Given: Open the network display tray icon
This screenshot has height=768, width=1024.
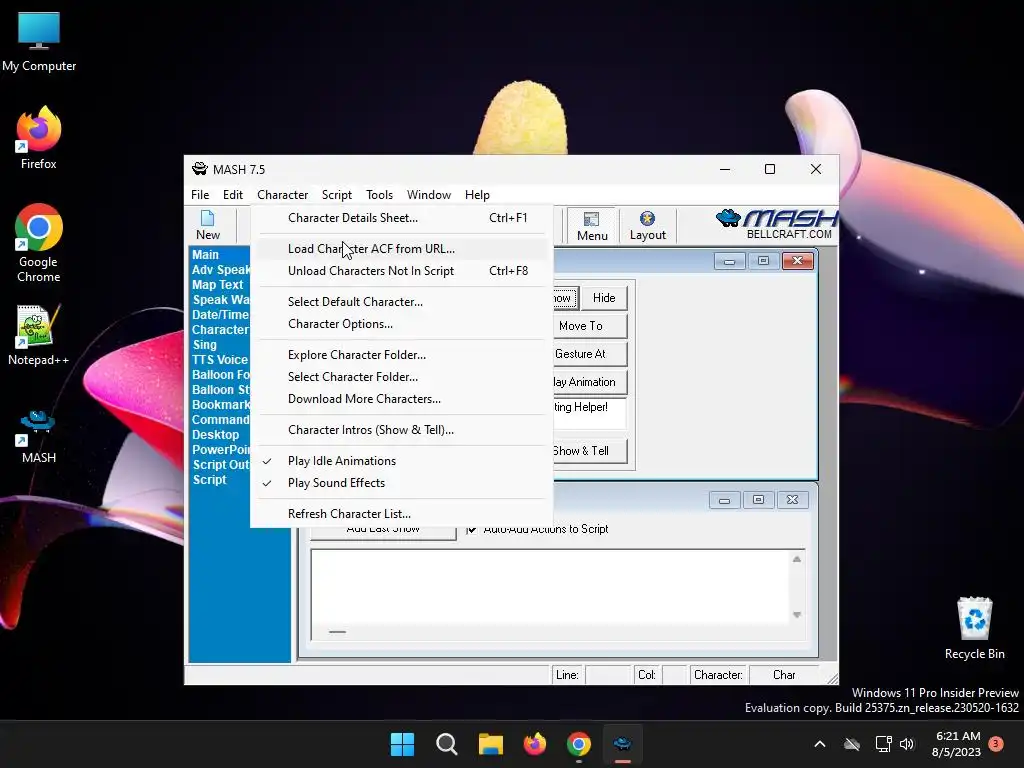Looking at the screenshot, I should pos(883,744).
